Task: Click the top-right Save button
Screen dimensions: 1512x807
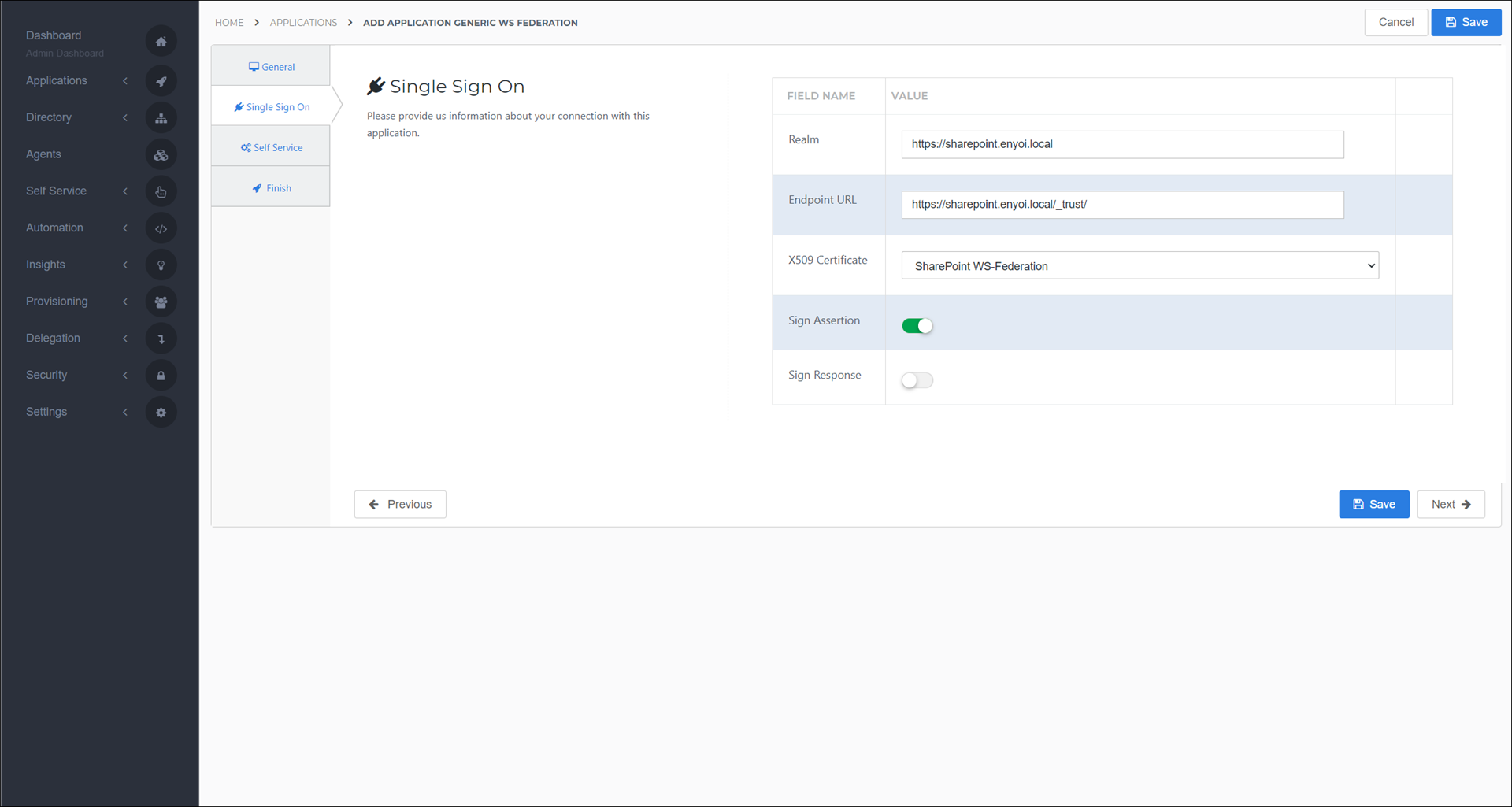Action: [1466, 22]
